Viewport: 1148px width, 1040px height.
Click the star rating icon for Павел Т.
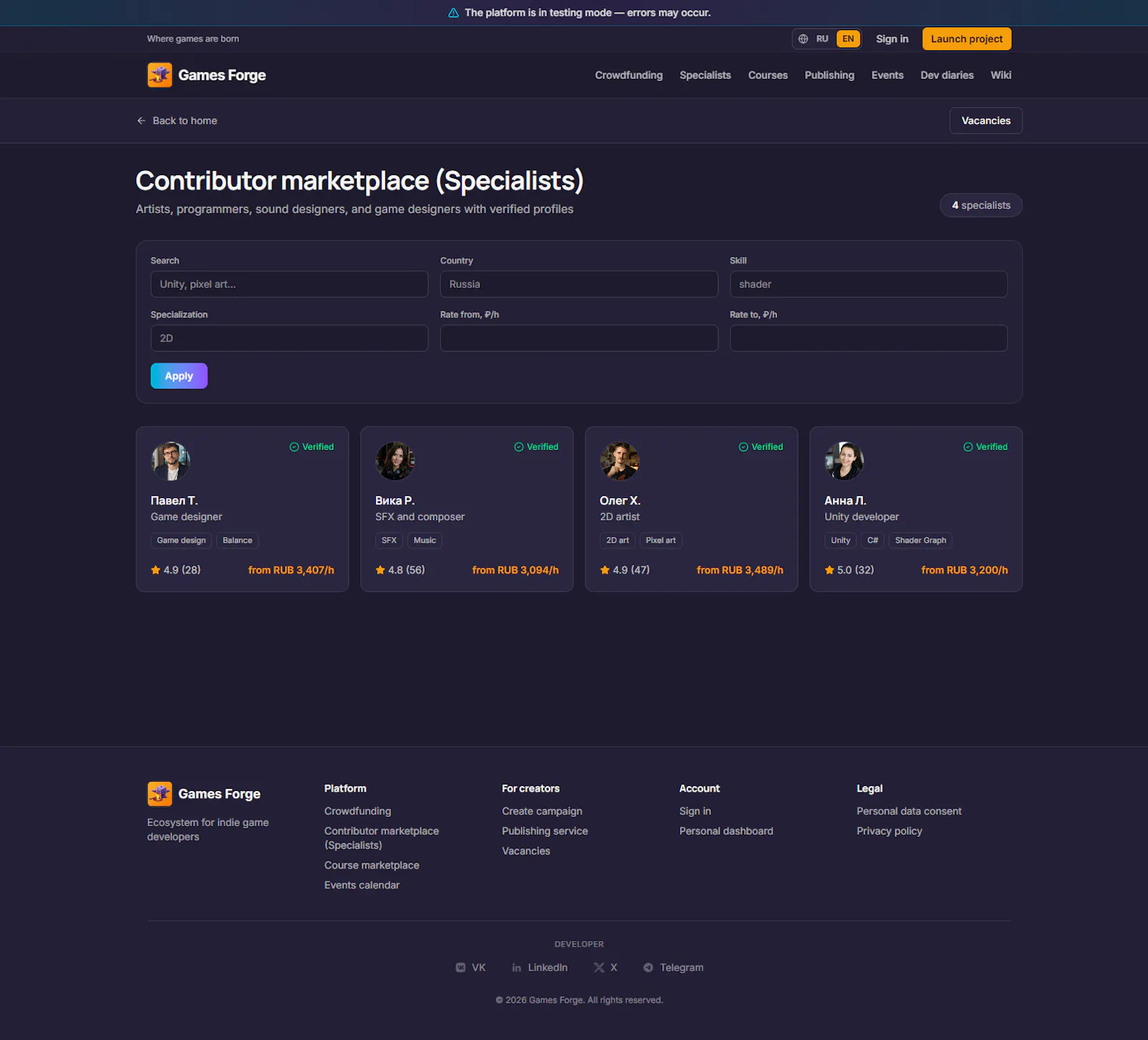point(156,570)
